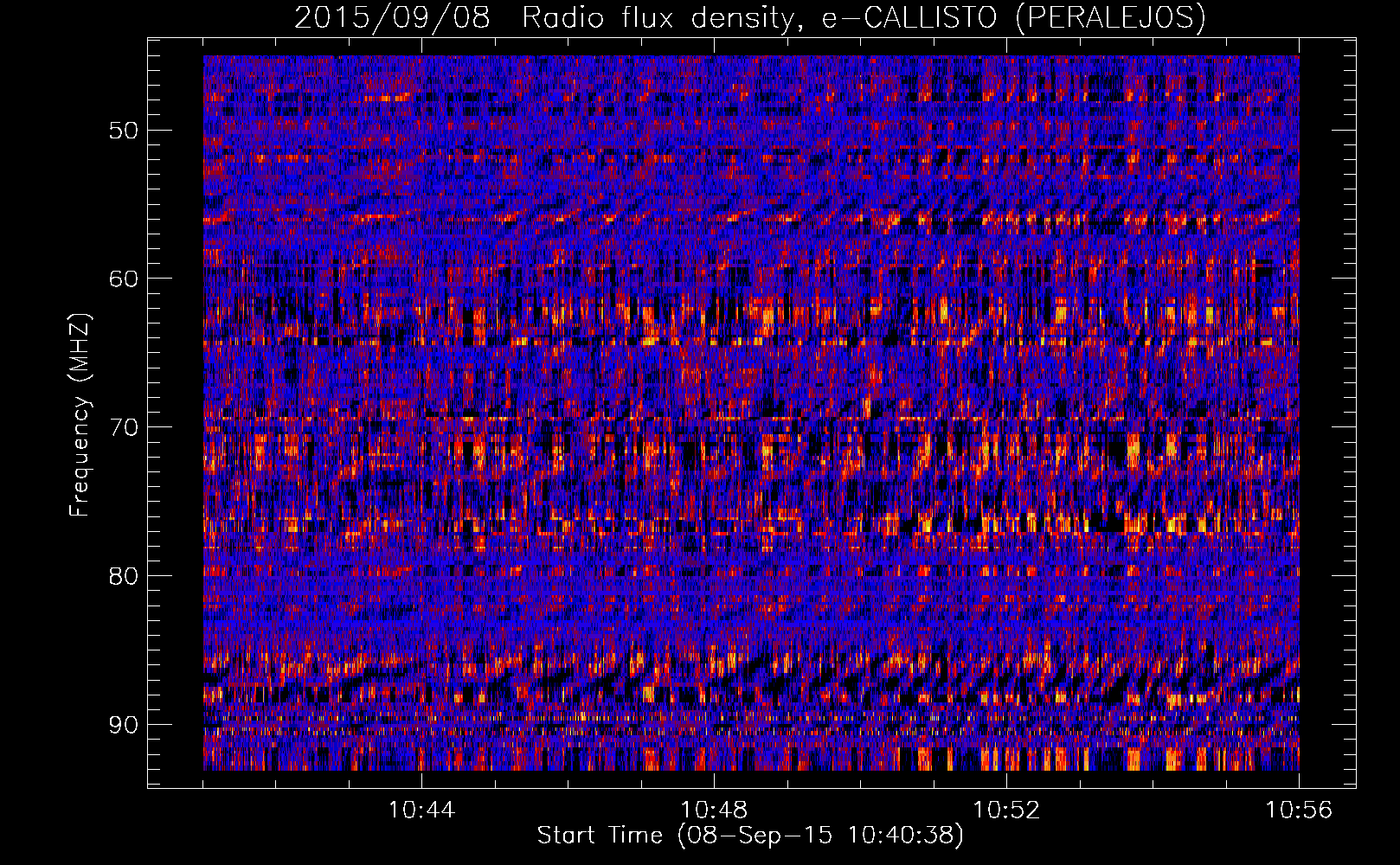This screenshot has height=865, width=1400.
Task: Click the 'Start Time (08-Sep-15 10:40:38)' label
Action: pyautogui.click(x=750, y=836)
